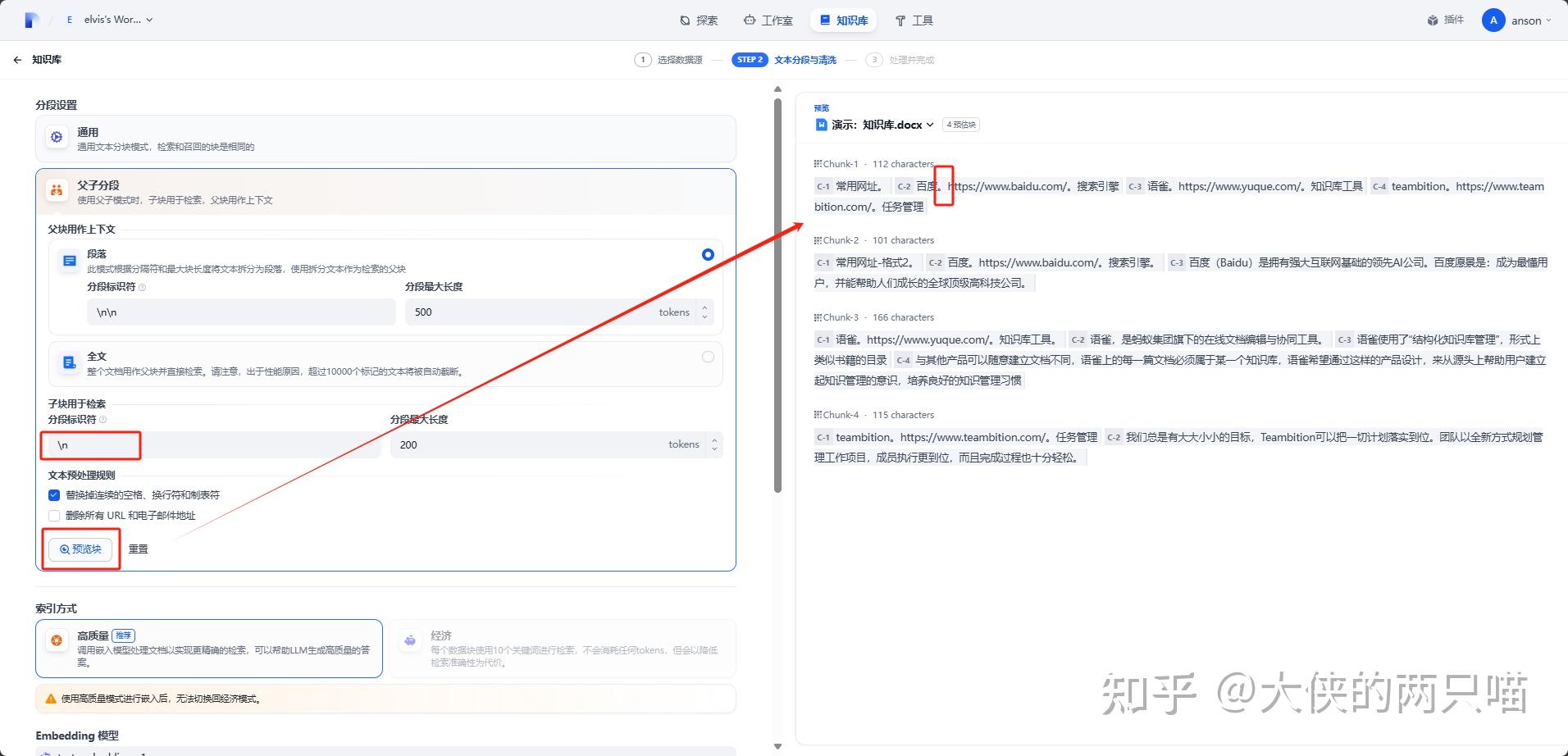
Task: Click the up arrow on 500 tokens stepper
Action: pyautogui.click(x=704, y=307)
